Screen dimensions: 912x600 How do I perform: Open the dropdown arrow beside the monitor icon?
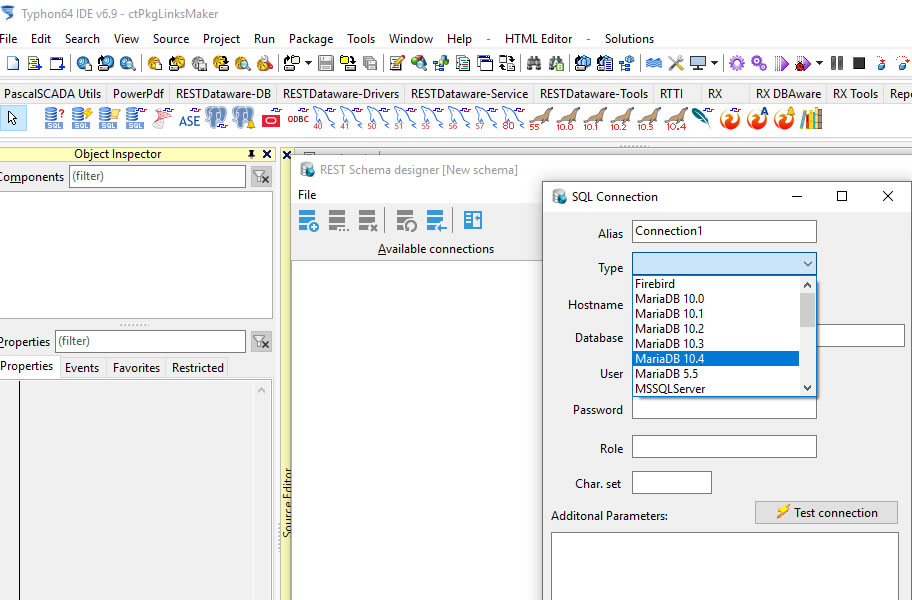714,63
